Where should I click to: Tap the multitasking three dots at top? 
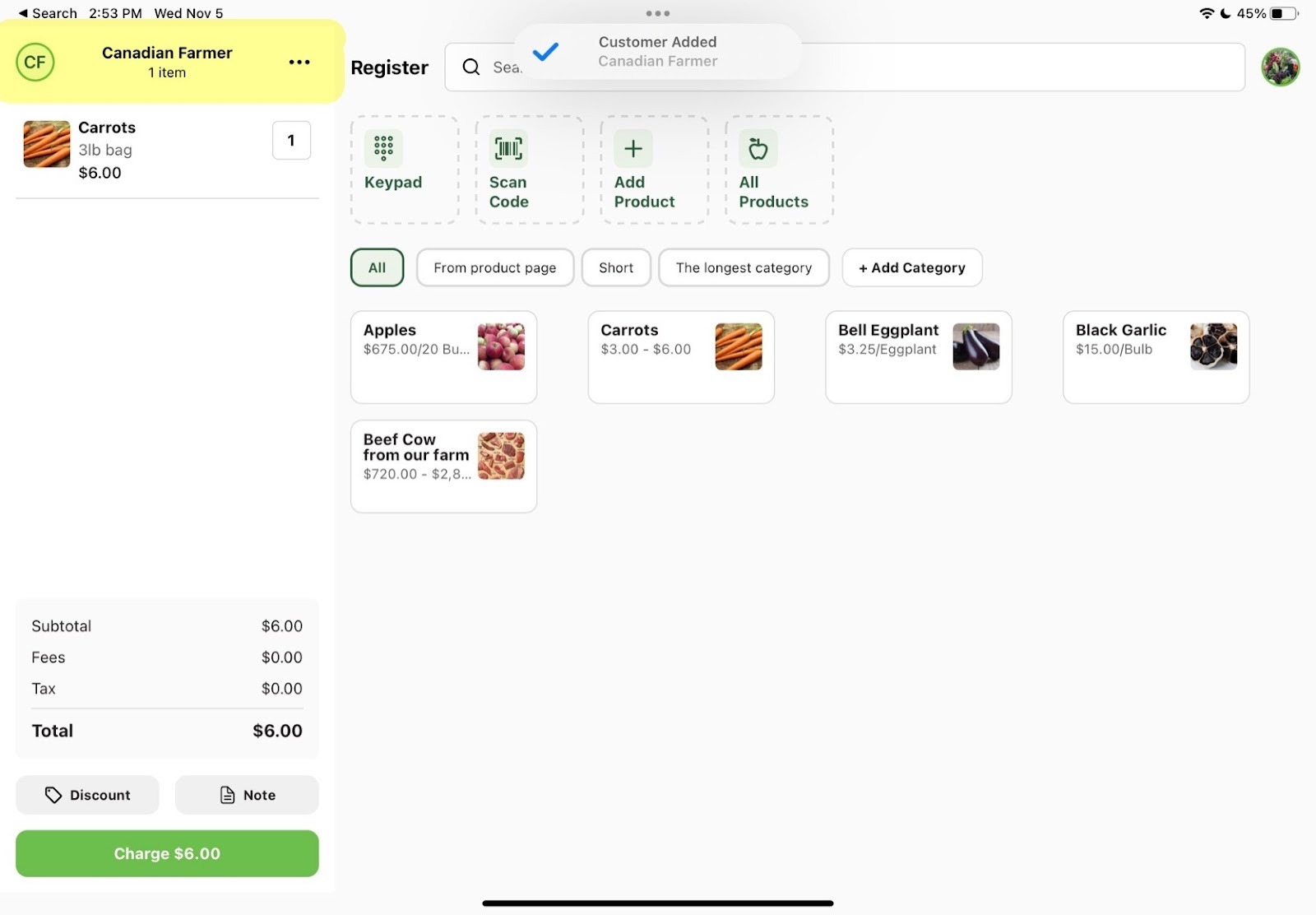click(x=657, y=13)
